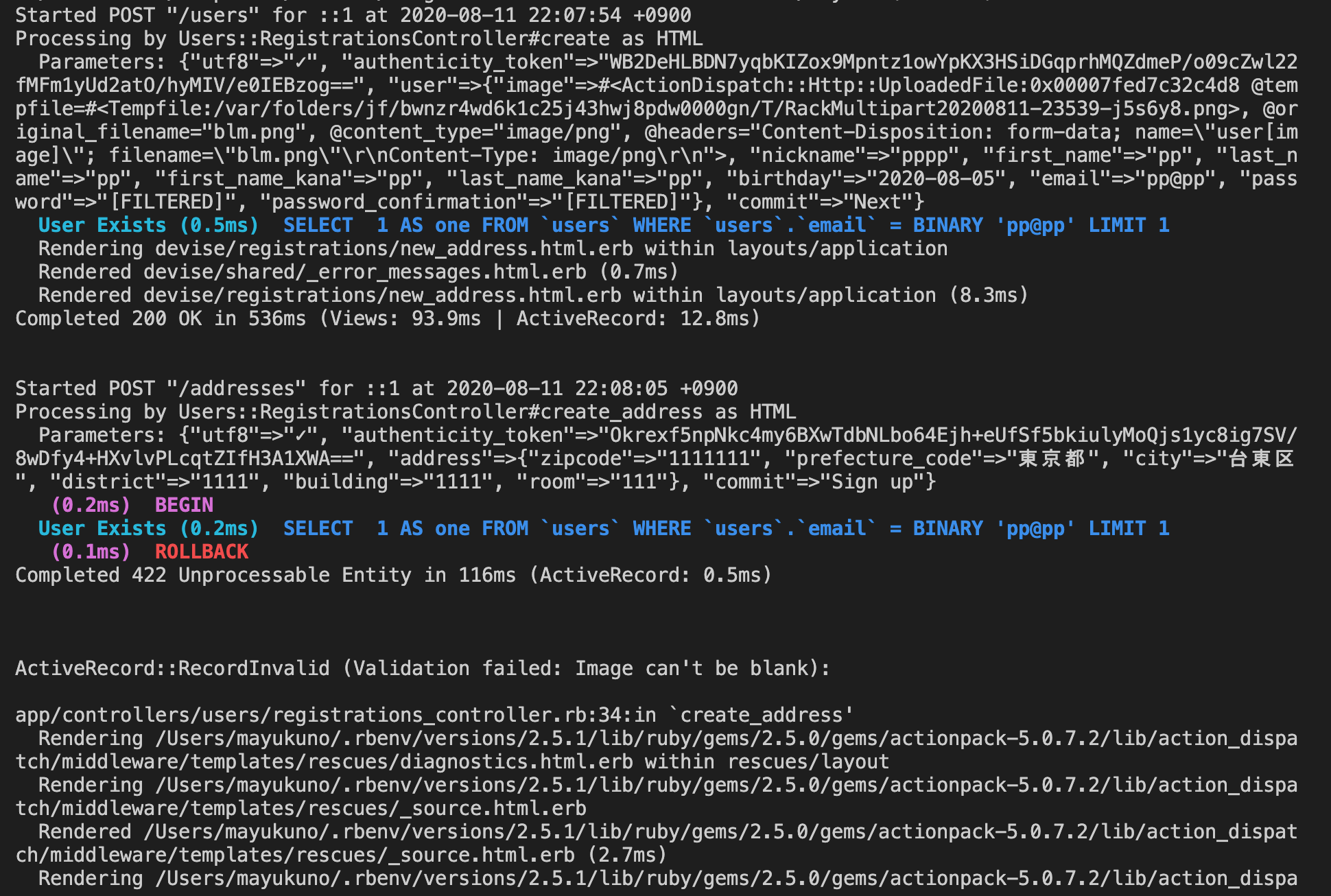Viewport: 1331px width, 896px height.
Task: Select the ROLLBACK status indicator
Action: tap(200, 551)
